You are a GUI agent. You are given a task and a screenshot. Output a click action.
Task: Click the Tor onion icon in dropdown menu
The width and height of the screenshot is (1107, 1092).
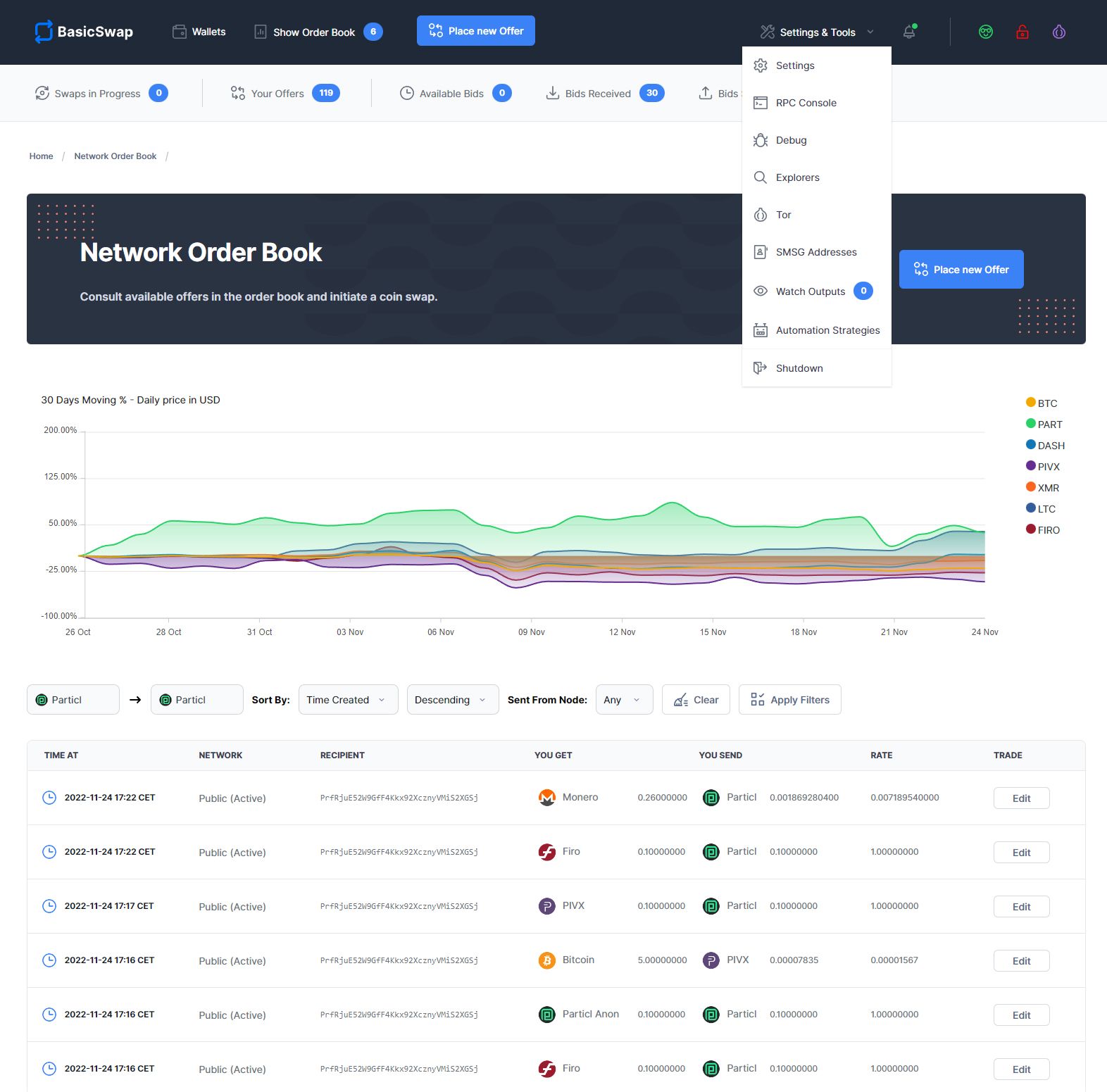[x=761, y=215]
